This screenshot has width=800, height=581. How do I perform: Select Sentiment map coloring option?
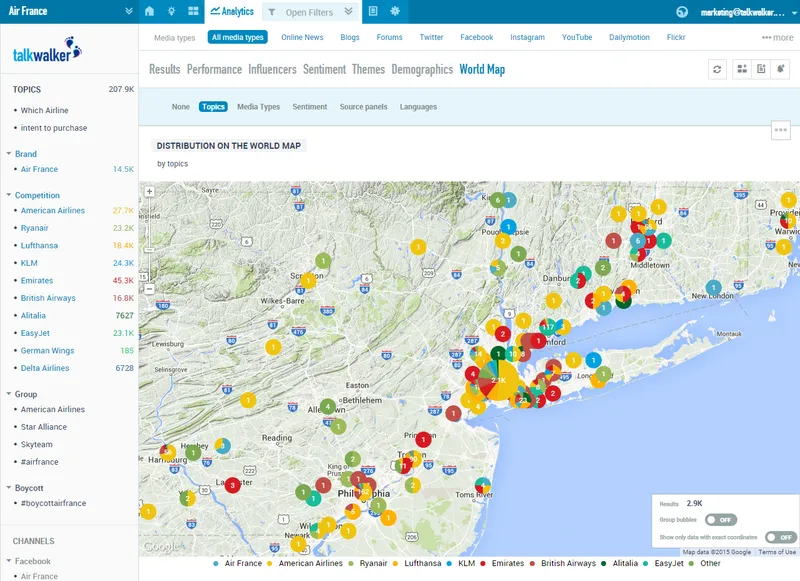pos(310,107)
